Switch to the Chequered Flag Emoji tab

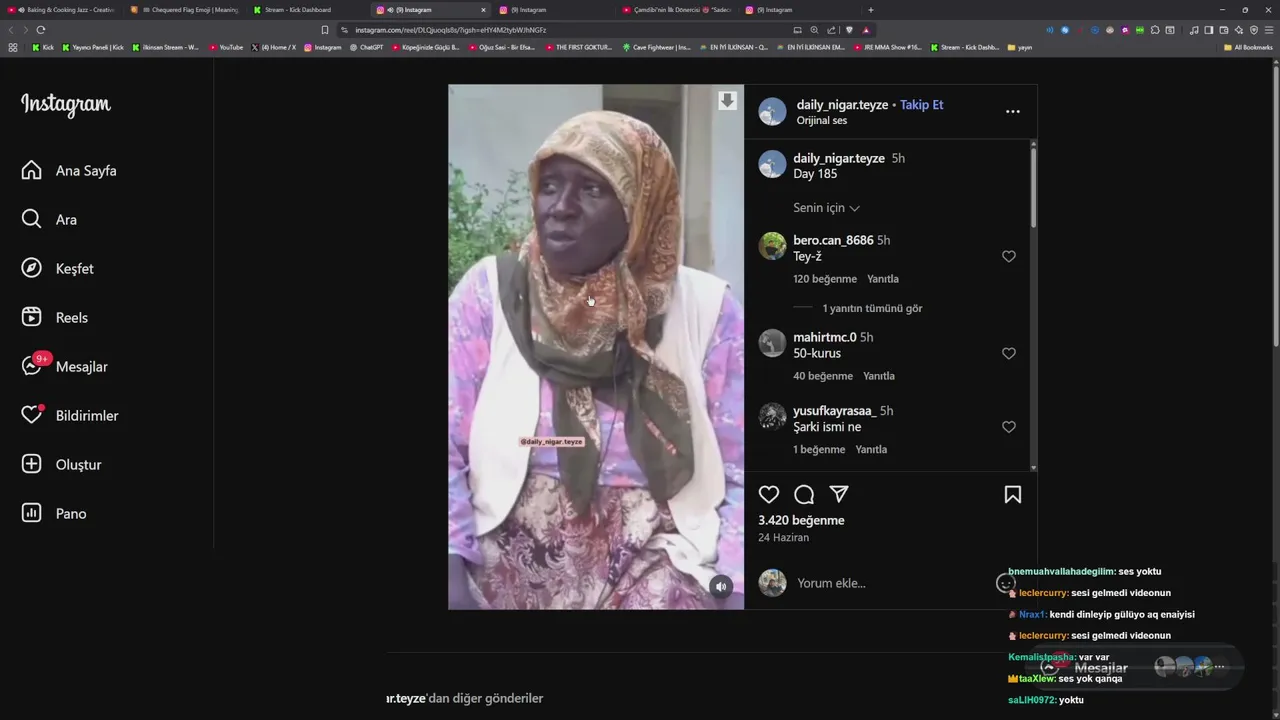tap(185, 10)
